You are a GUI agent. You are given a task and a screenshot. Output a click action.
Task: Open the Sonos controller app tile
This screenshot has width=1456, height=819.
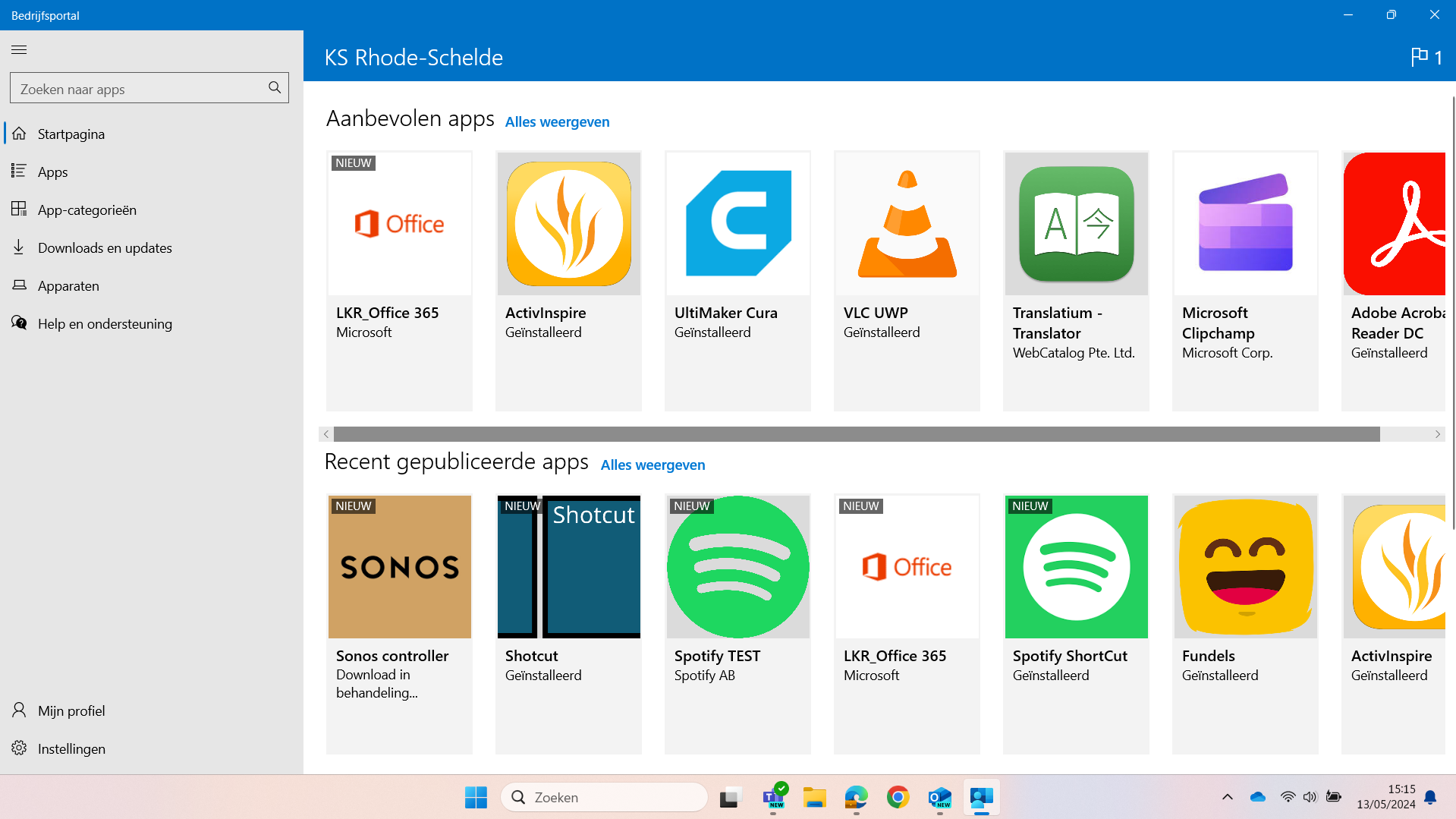coord(399,622)
